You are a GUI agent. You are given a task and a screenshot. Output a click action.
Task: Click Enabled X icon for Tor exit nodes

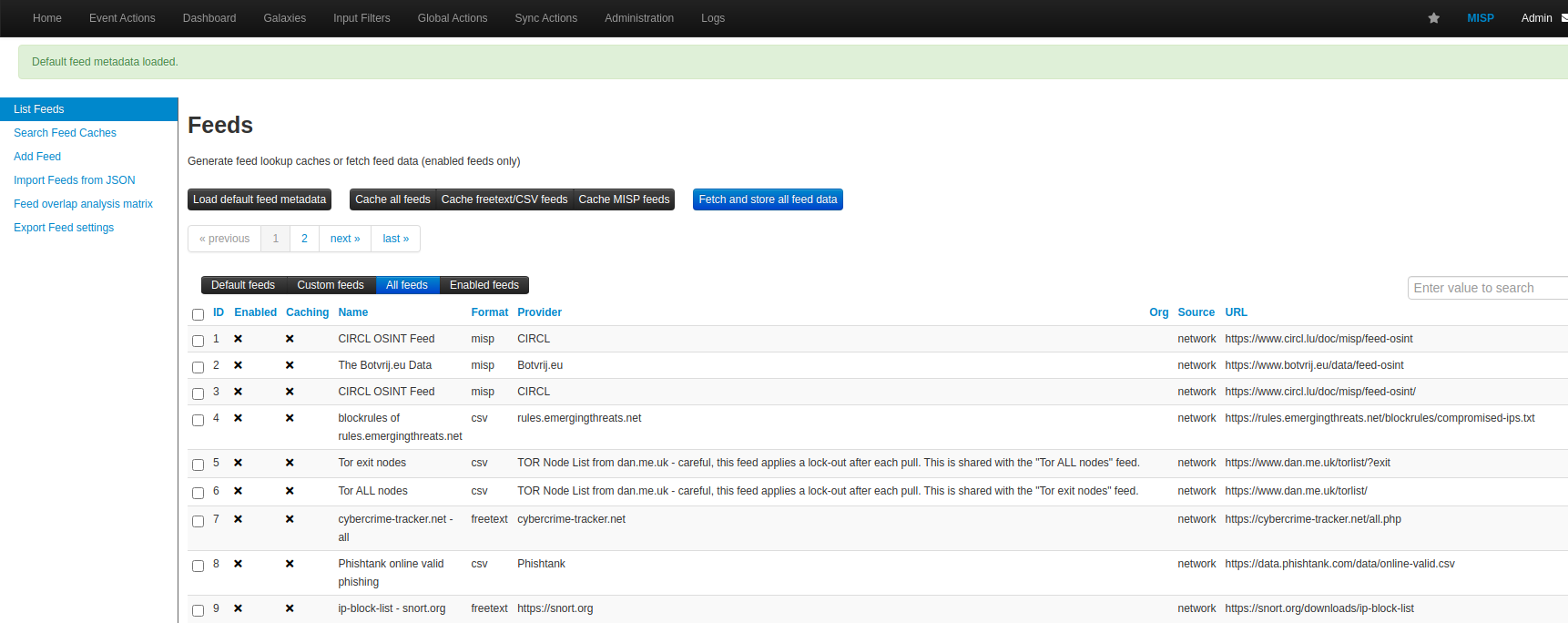point(238,463)
